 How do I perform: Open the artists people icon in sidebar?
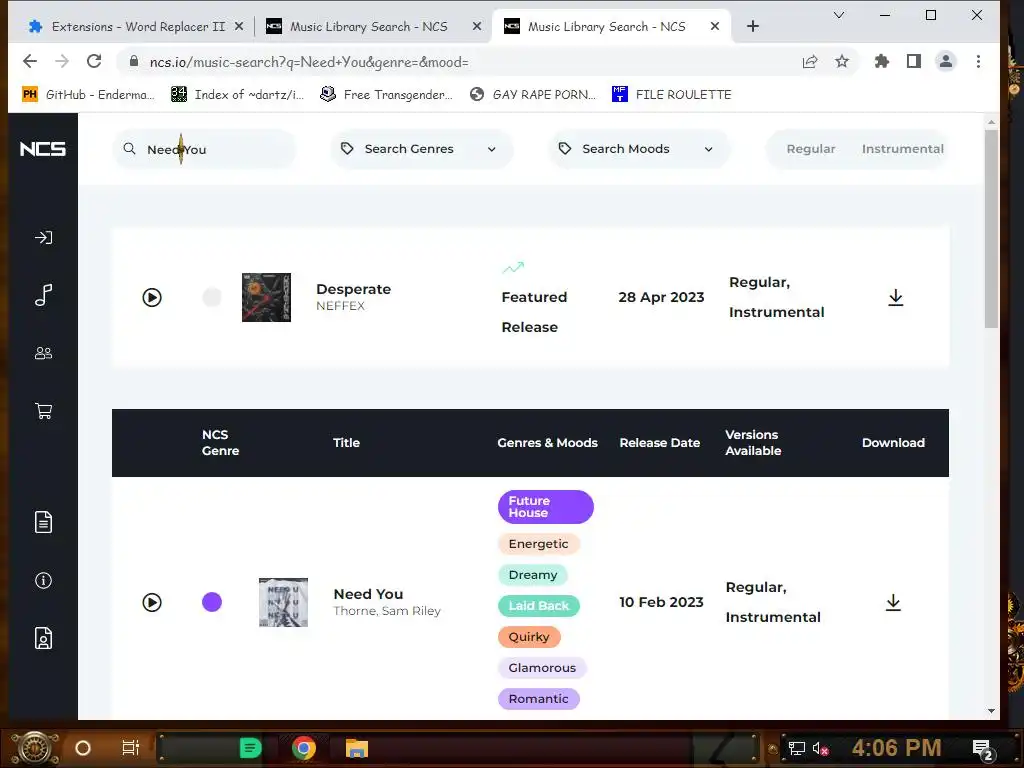[43, 353]
